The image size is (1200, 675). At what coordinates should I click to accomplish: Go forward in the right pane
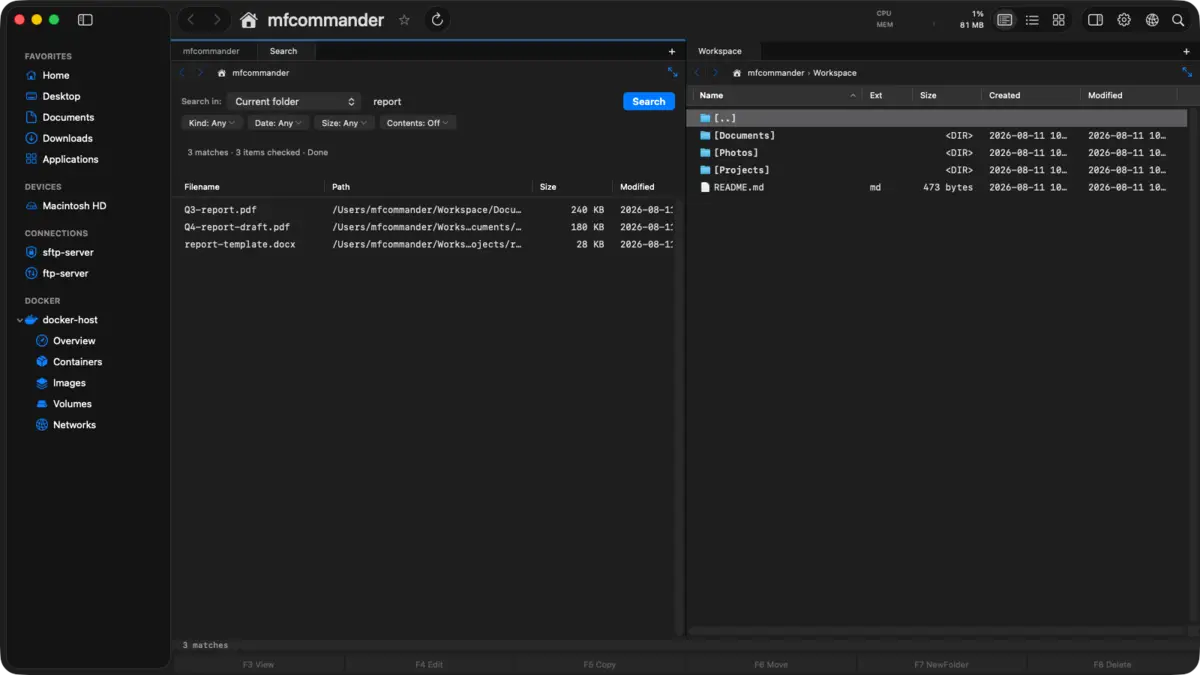click(x=715, y=73)
